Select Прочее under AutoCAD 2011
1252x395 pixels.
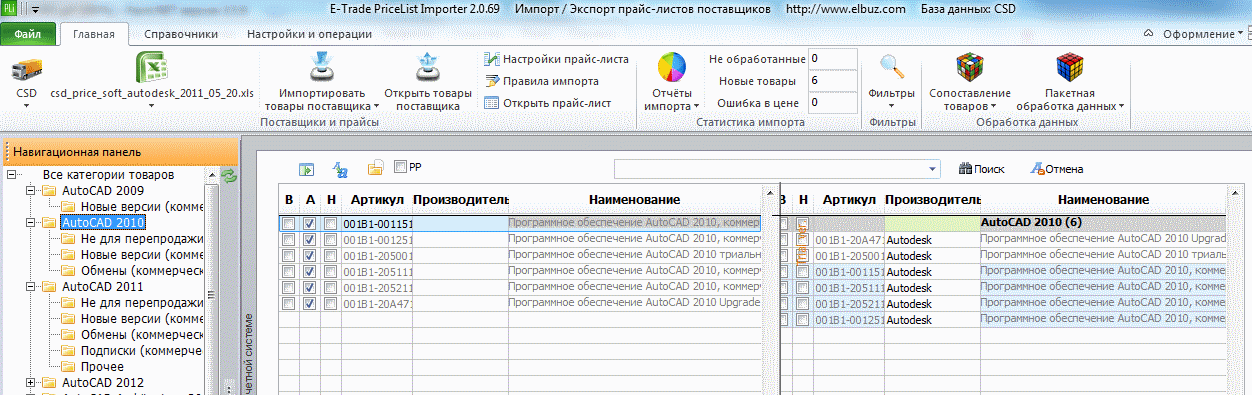(x=101, y=366)
